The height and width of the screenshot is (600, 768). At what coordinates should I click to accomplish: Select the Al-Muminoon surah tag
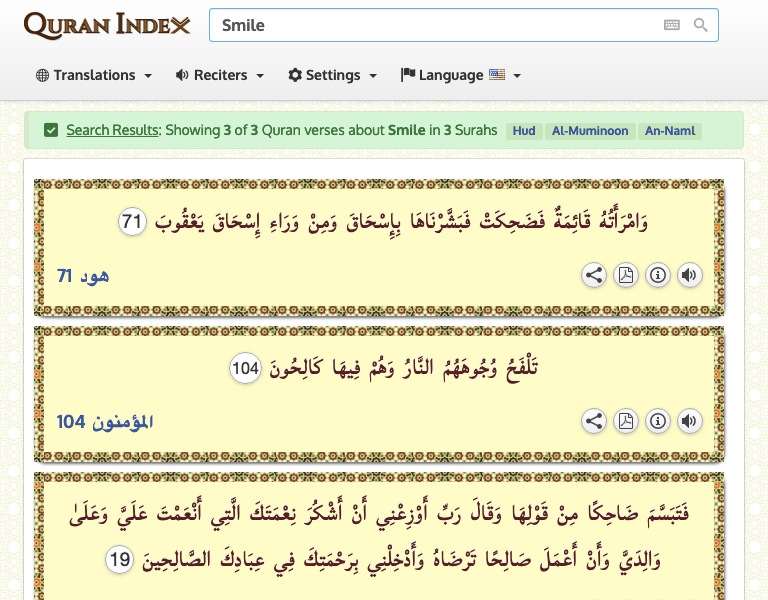590,131
